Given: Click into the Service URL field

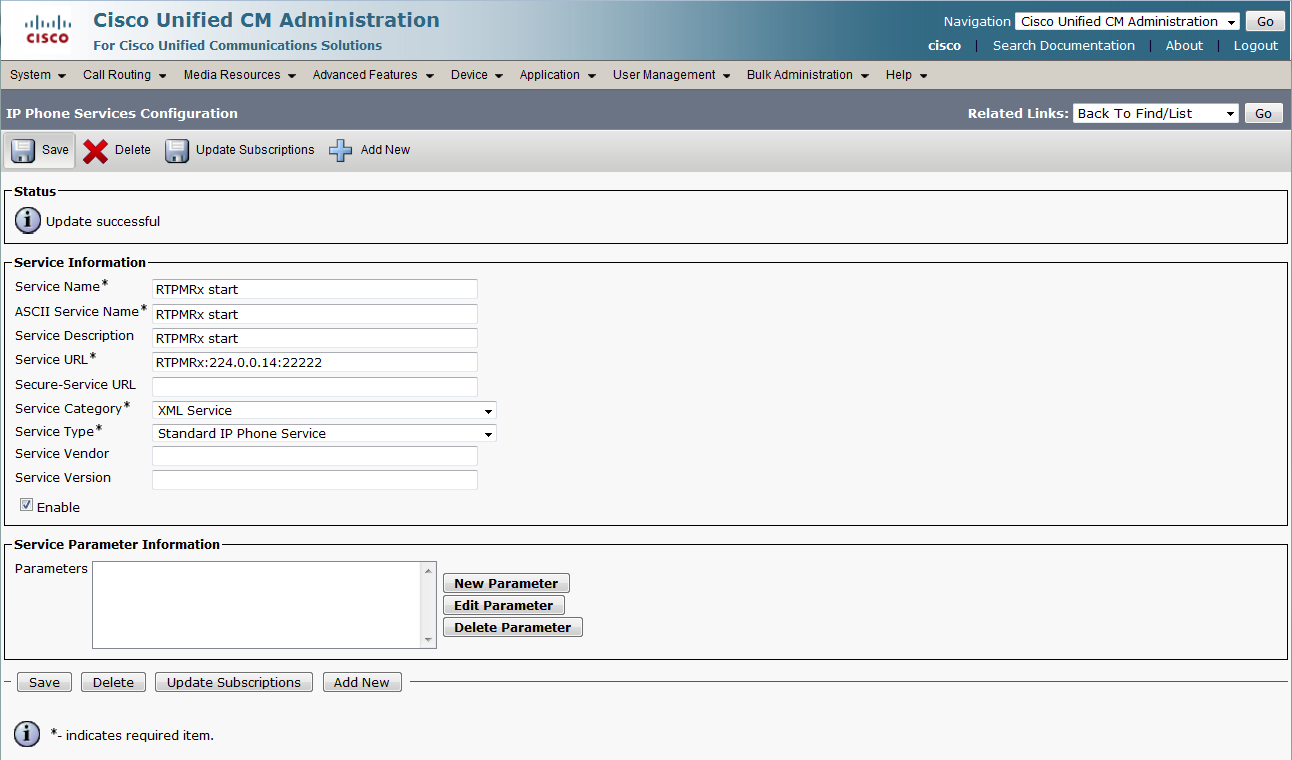Looking at the screenshot, I should coord(314,362).
